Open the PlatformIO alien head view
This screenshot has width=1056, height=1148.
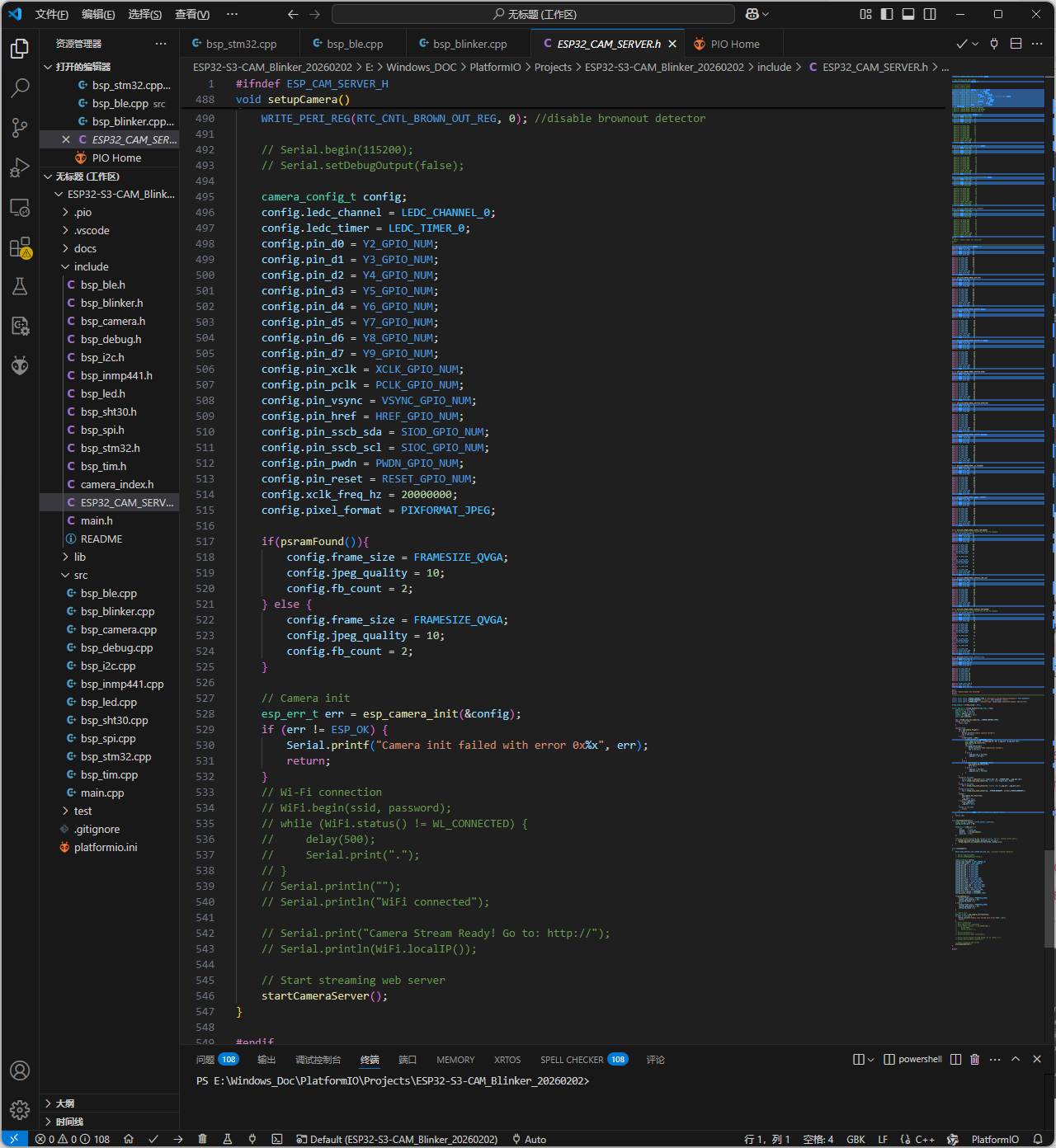(20, 365)
